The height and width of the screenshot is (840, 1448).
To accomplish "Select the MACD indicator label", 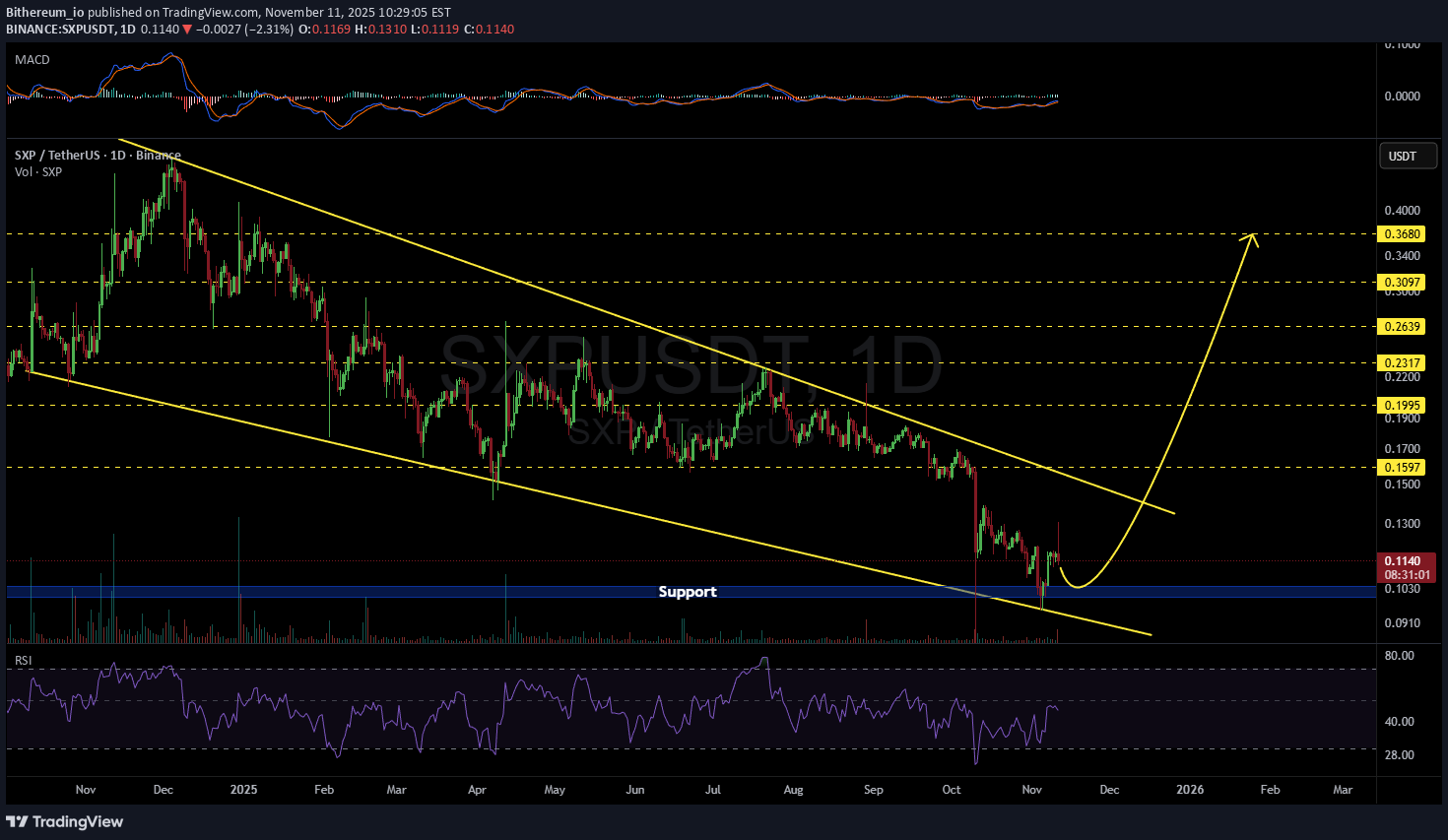I will click(x=33, y=60).
